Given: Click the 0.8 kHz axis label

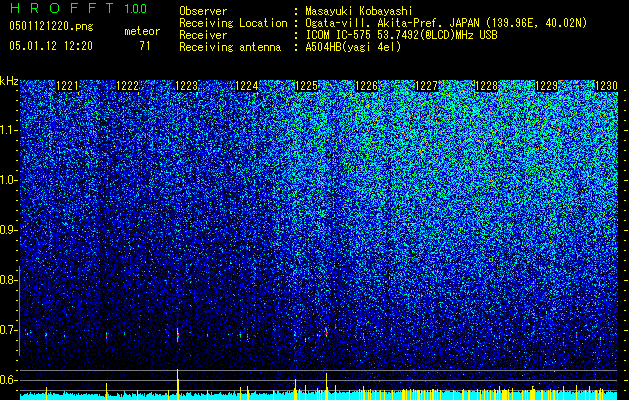Looking at the screenshot, I should [9, 280].
